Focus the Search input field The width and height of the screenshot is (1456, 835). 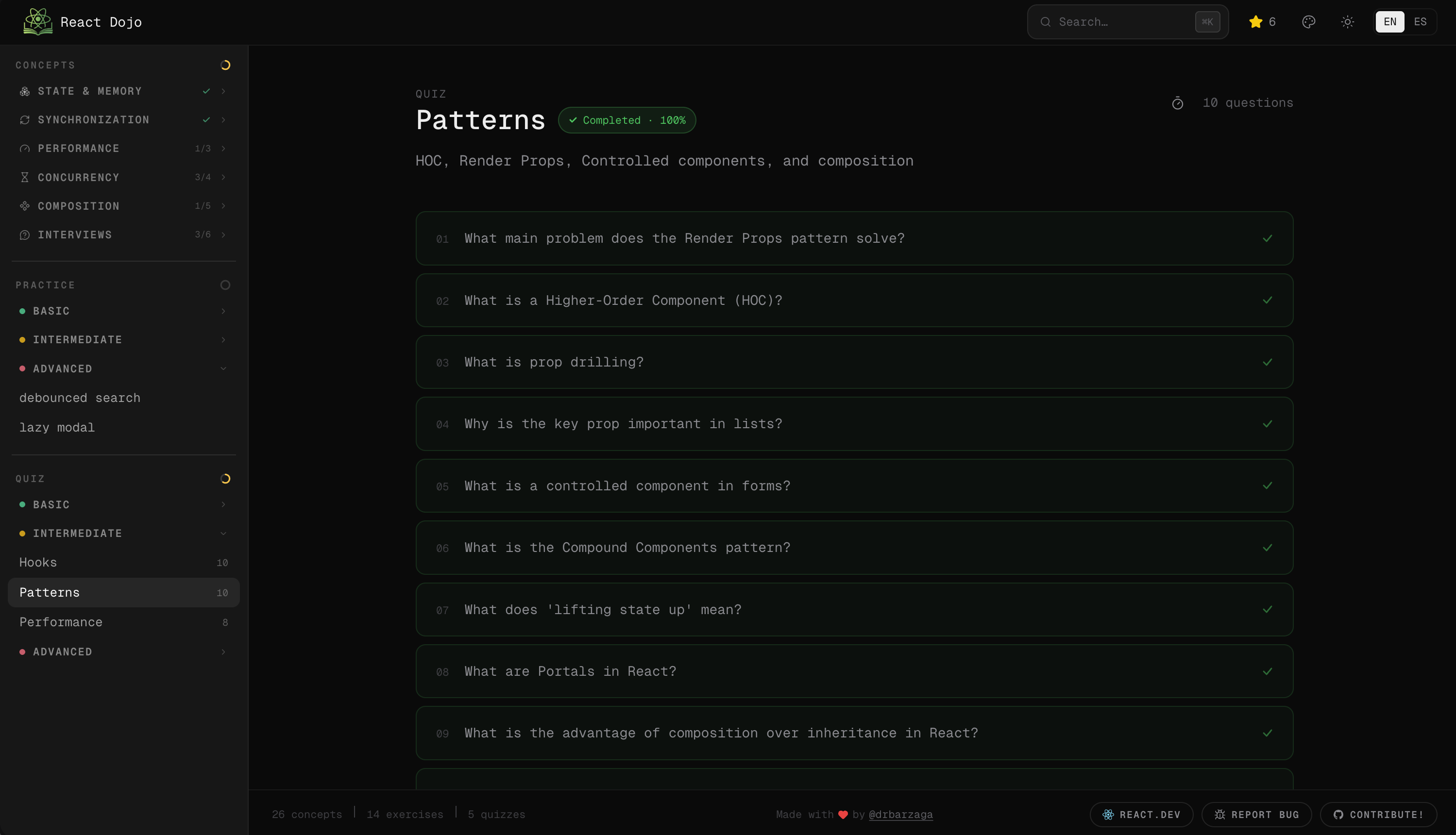tap(1127, 22)
